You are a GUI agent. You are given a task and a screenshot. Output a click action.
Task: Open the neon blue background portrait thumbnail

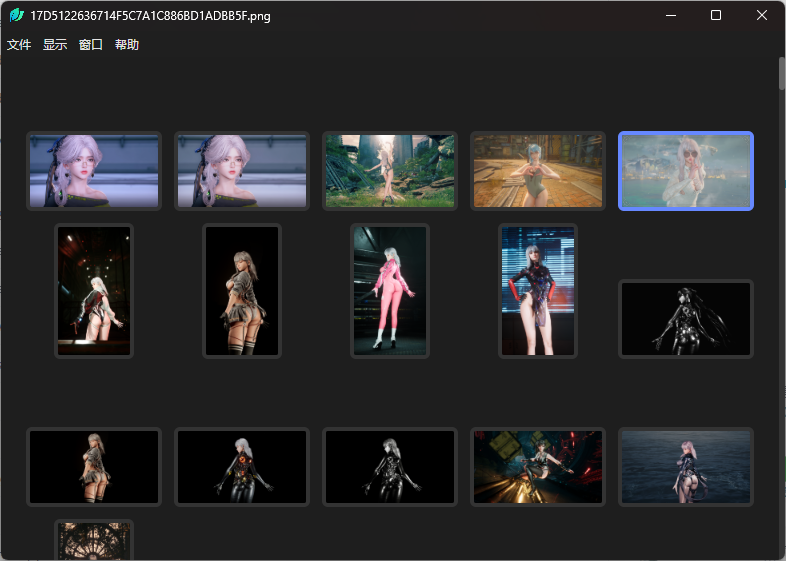pyautogui.click(x=538, y=290)
